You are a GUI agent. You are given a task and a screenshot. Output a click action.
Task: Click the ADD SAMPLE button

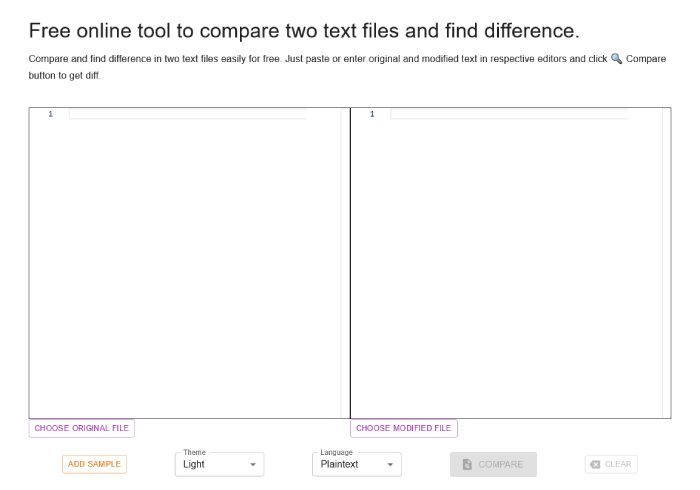[94, 464]
